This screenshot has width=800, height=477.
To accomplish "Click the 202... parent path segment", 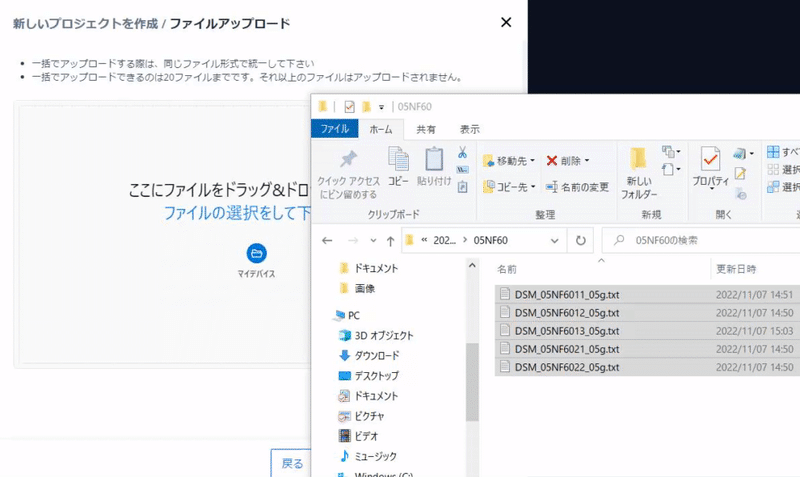I will pyautogui.click(x=444, y=240).
